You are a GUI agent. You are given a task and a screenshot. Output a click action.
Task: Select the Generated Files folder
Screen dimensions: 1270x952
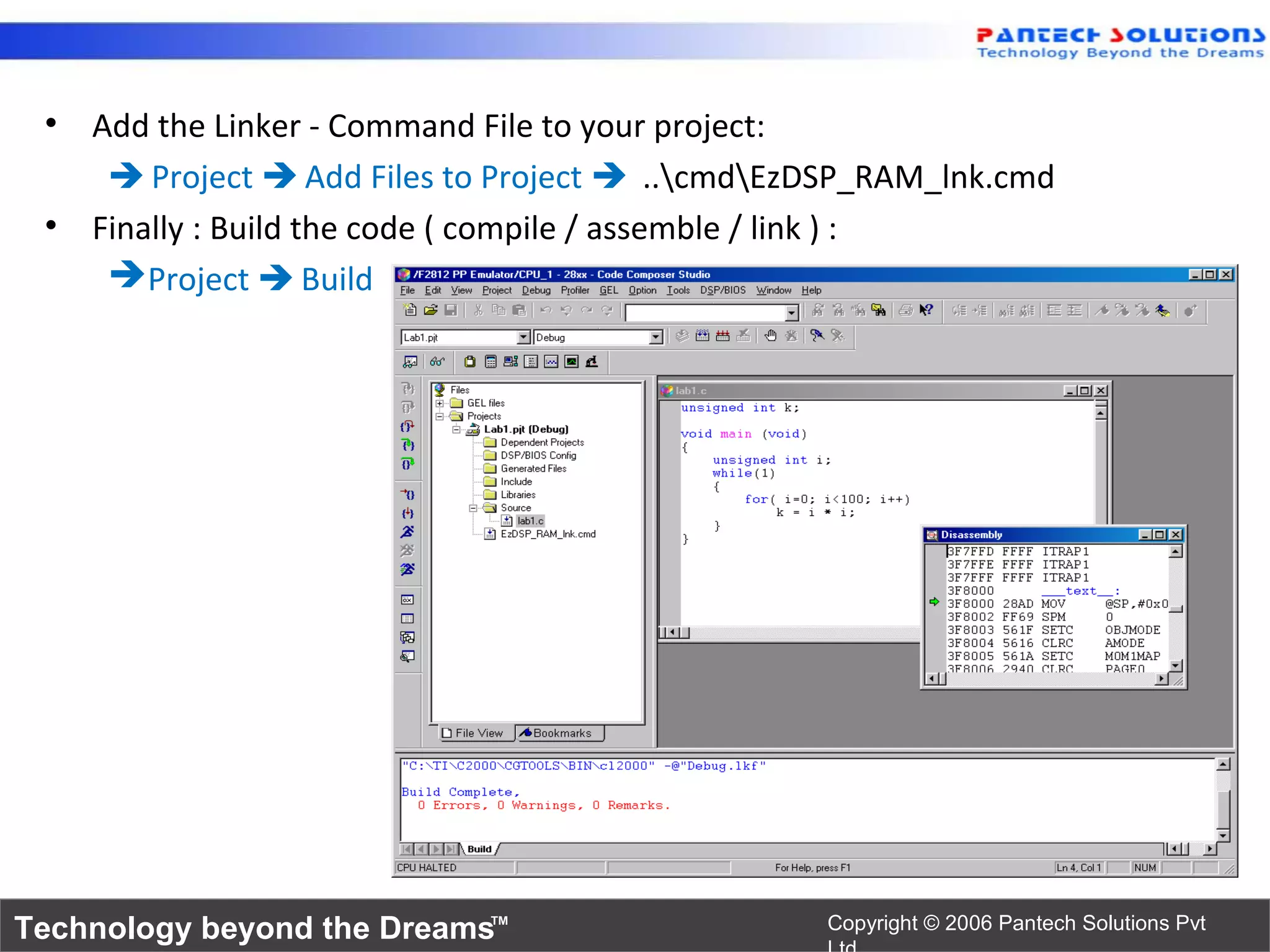[x=533, y=469]
